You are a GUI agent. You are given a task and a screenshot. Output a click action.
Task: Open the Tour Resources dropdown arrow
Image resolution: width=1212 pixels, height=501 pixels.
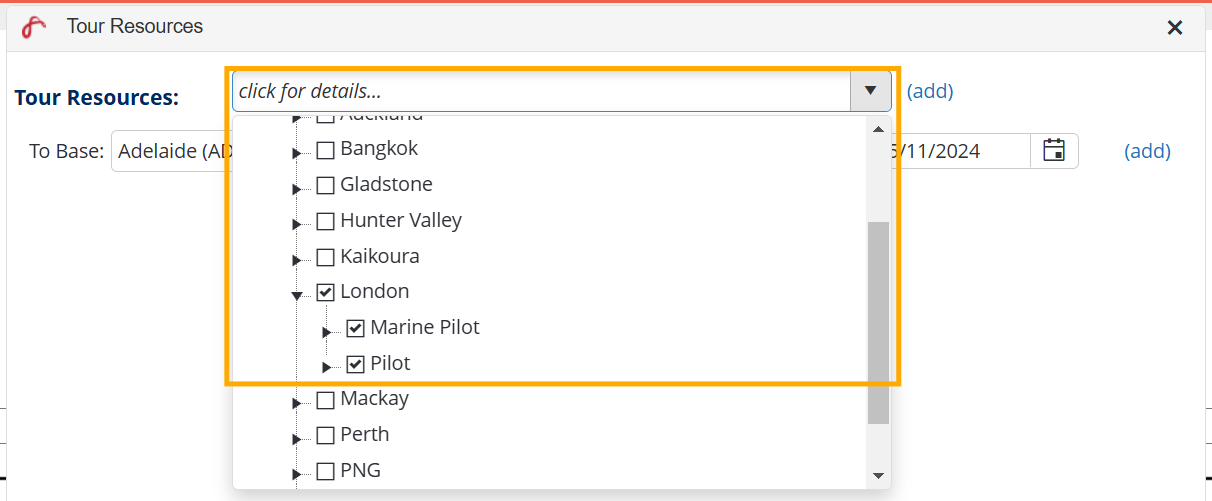(870, 91)
